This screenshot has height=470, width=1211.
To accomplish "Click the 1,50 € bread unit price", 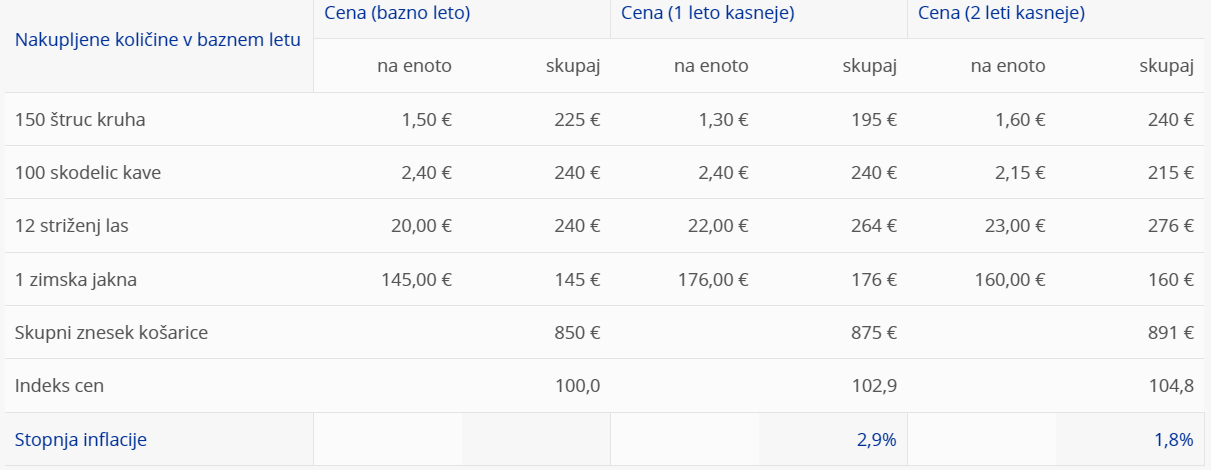I will point(426,120).
